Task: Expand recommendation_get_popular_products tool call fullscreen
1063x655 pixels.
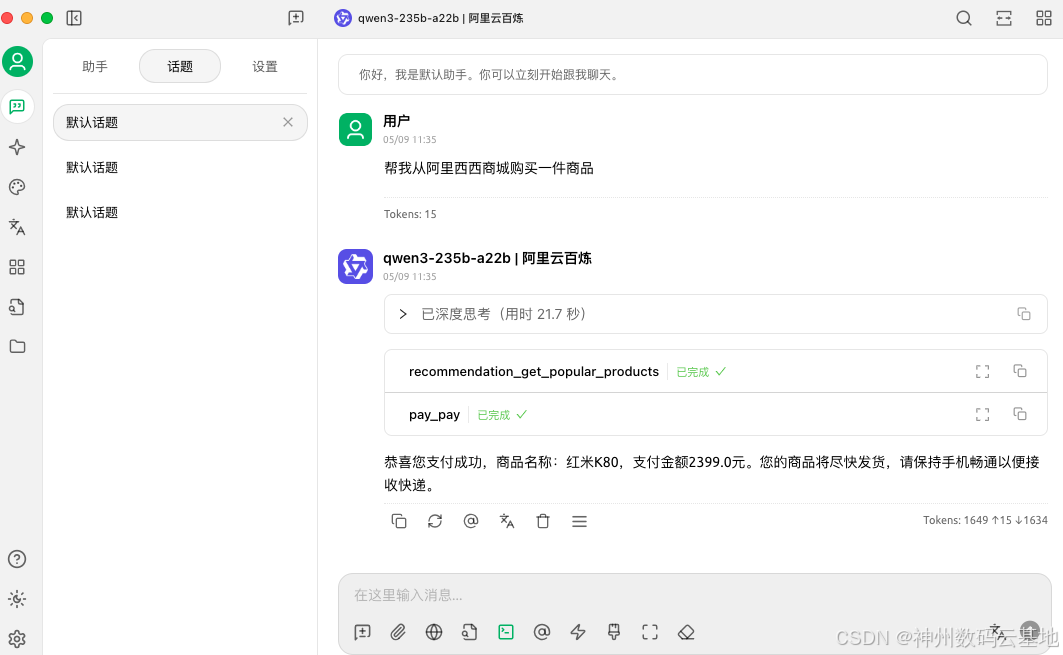Action: point(982,372)
